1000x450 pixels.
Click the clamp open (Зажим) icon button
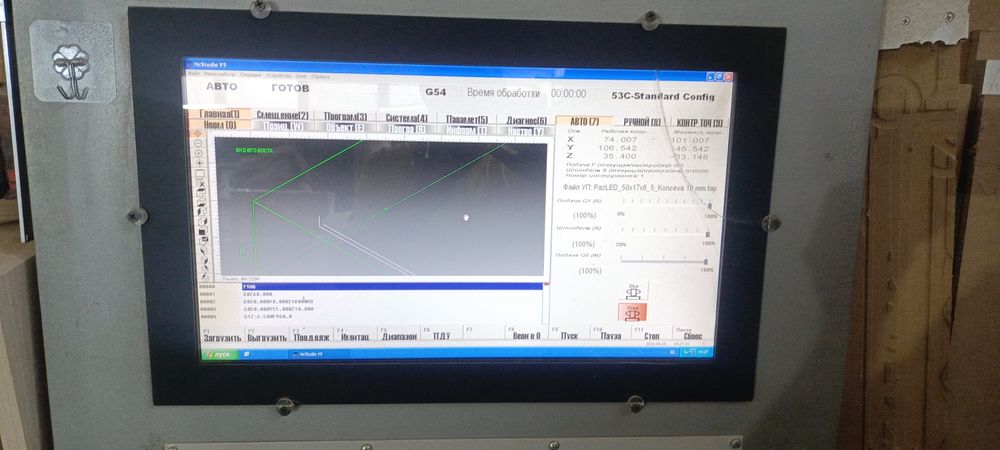pyautogui.click(x=633, y=292)
